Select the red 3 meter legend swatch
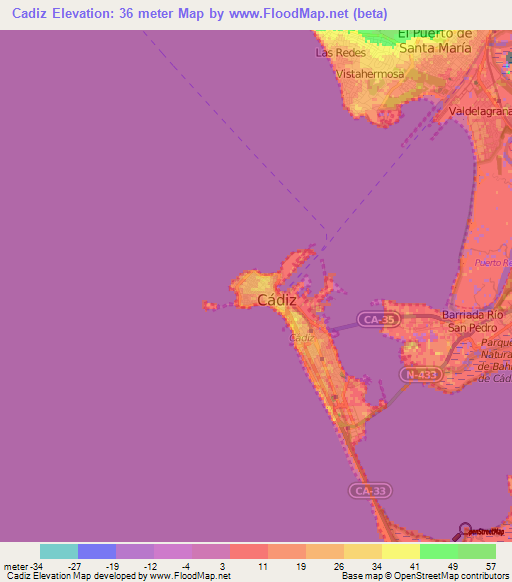512x582 pixels. pos(249,551)
